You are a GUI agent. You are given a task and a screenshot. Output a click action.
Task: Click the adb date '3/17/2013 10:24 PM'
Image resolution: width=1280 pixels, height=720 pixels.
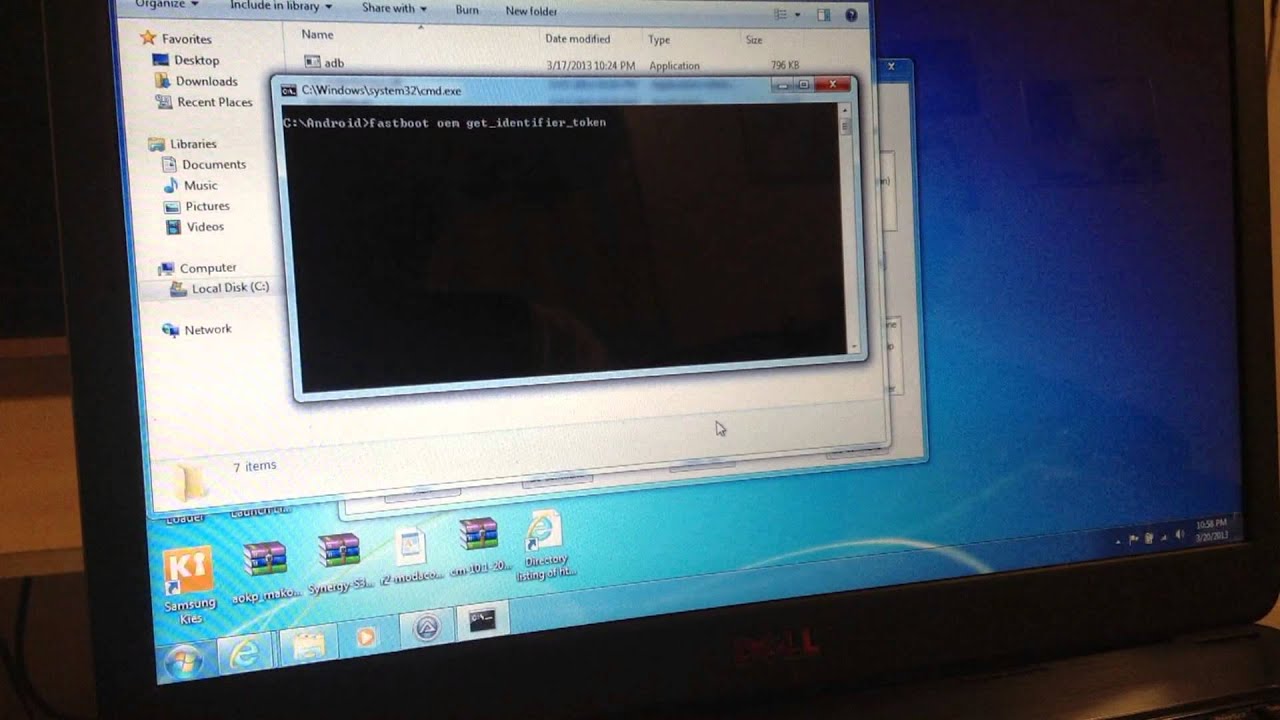click(590, 65)
